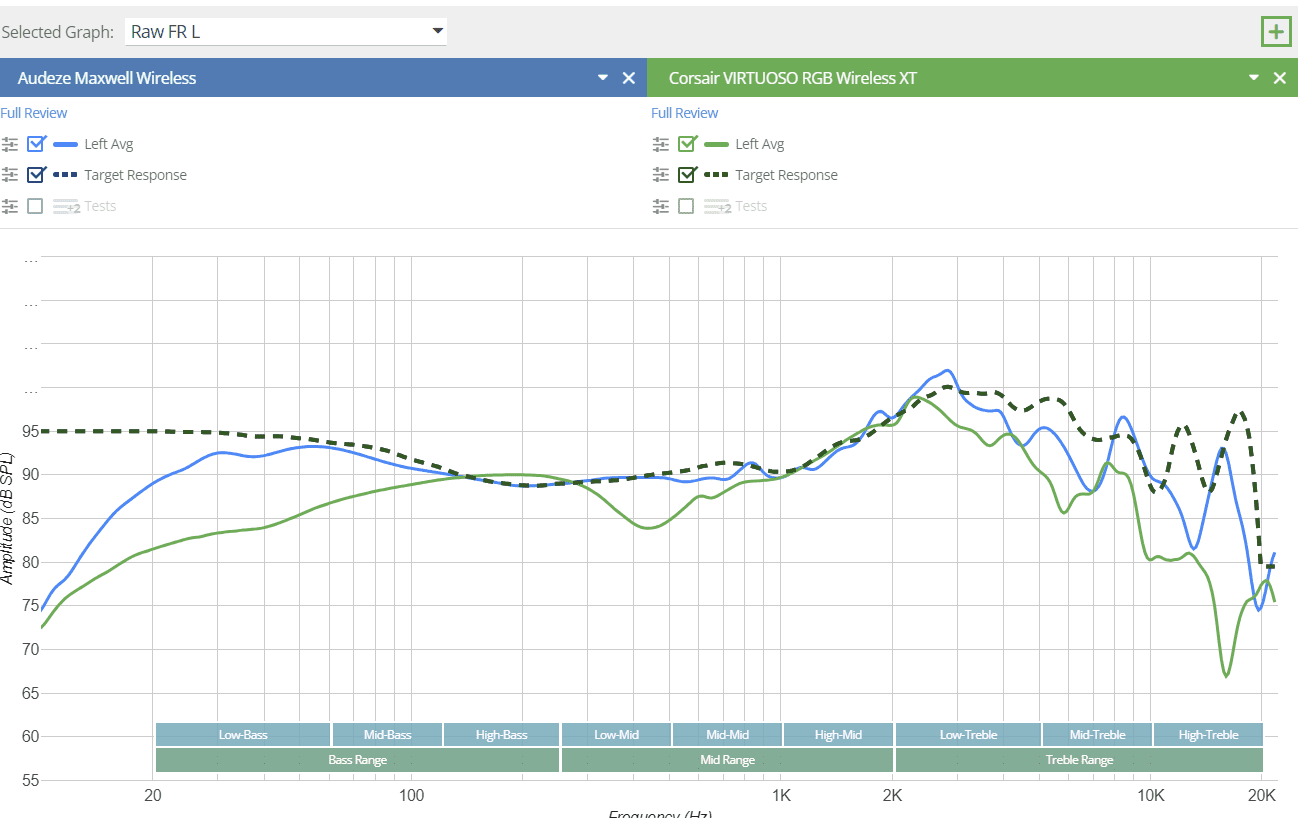
Task: Click the High-Mid range band
Action: click(838, 735)
